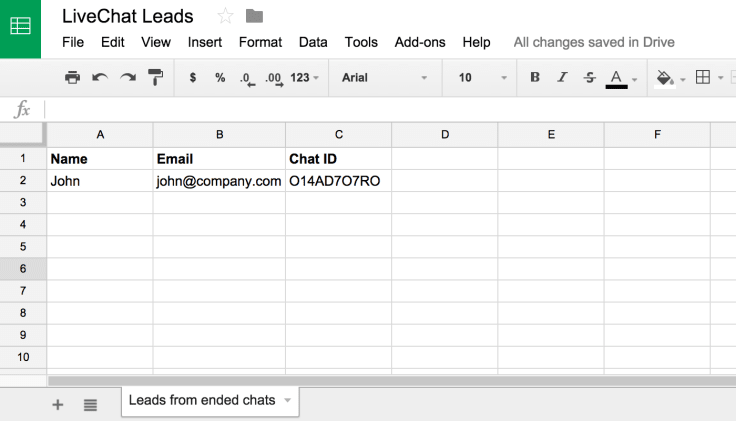Viewport: 736px width, 421px height.
Task: Open the View menu
Action: pyautogui.click(x=156, y=42)
